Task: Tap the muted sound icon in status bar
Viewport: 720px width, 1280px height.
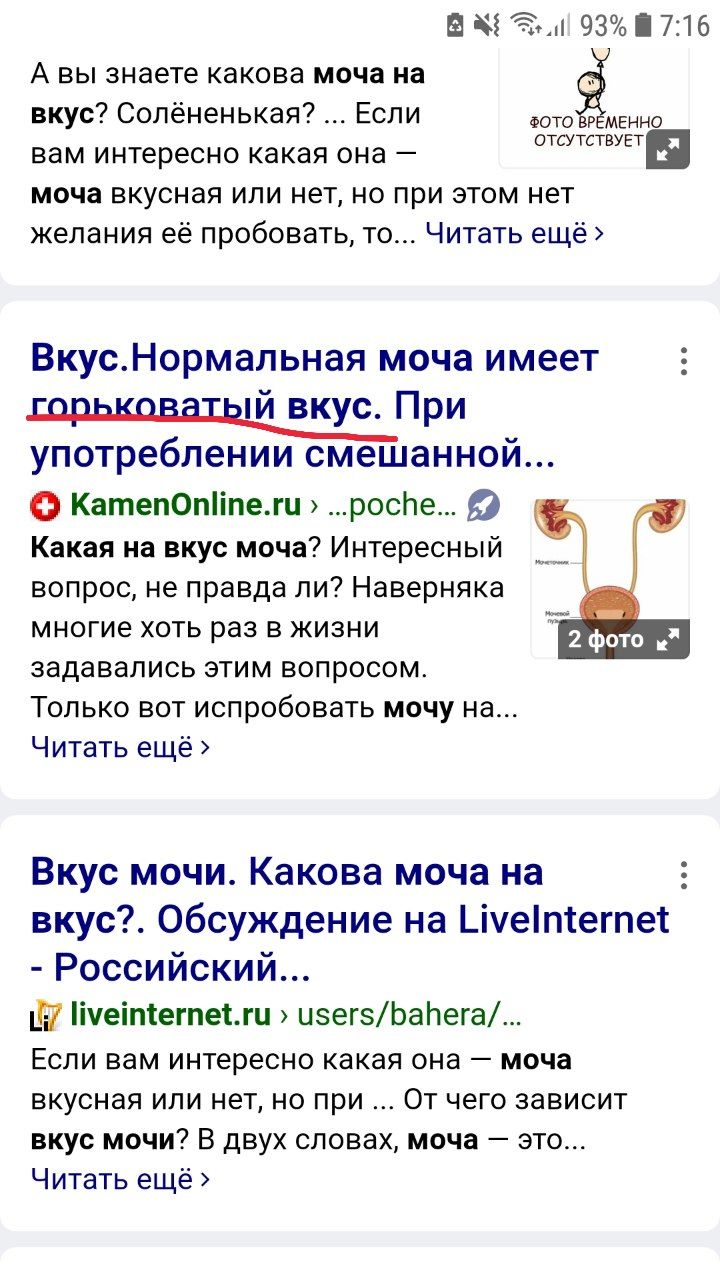Action: 487,24
